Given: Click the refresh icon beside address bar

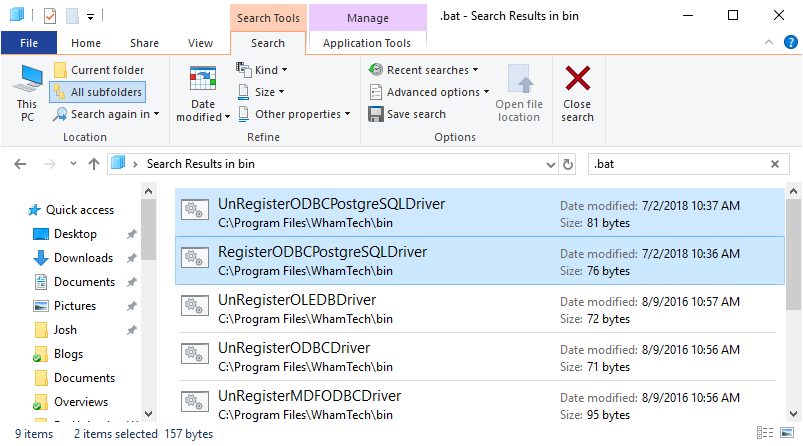Looking at the screenshot, I should (569, 164).
